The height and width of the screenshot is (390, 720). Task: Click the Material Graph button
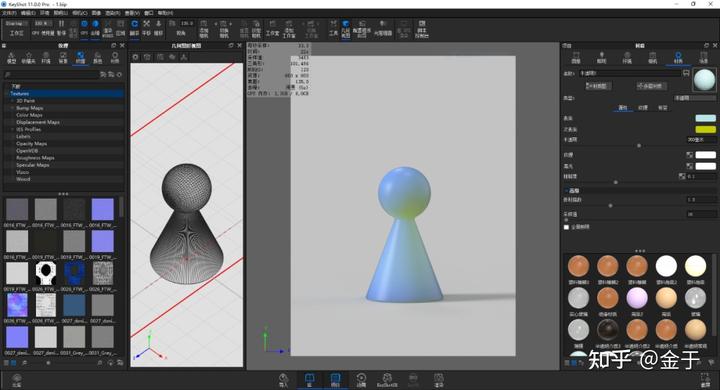[x=598, y=86]
